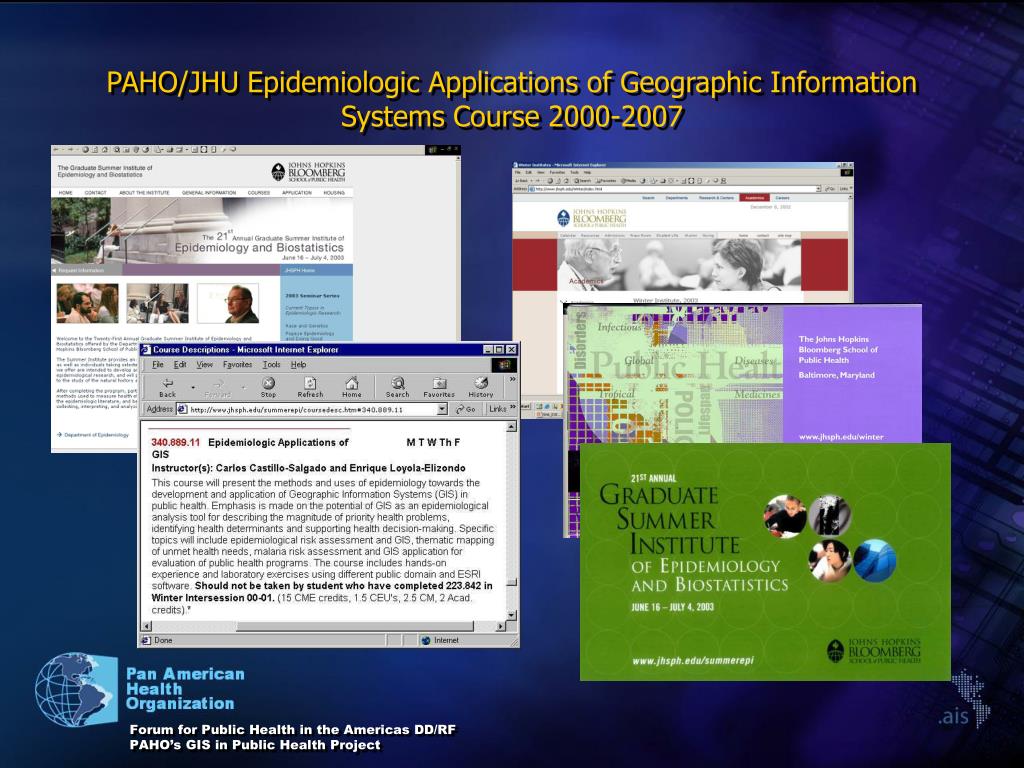Open address bar dropdown in Course Descriptions window
The height and width of the screenshot is (768, 1024).
(442, 409)
